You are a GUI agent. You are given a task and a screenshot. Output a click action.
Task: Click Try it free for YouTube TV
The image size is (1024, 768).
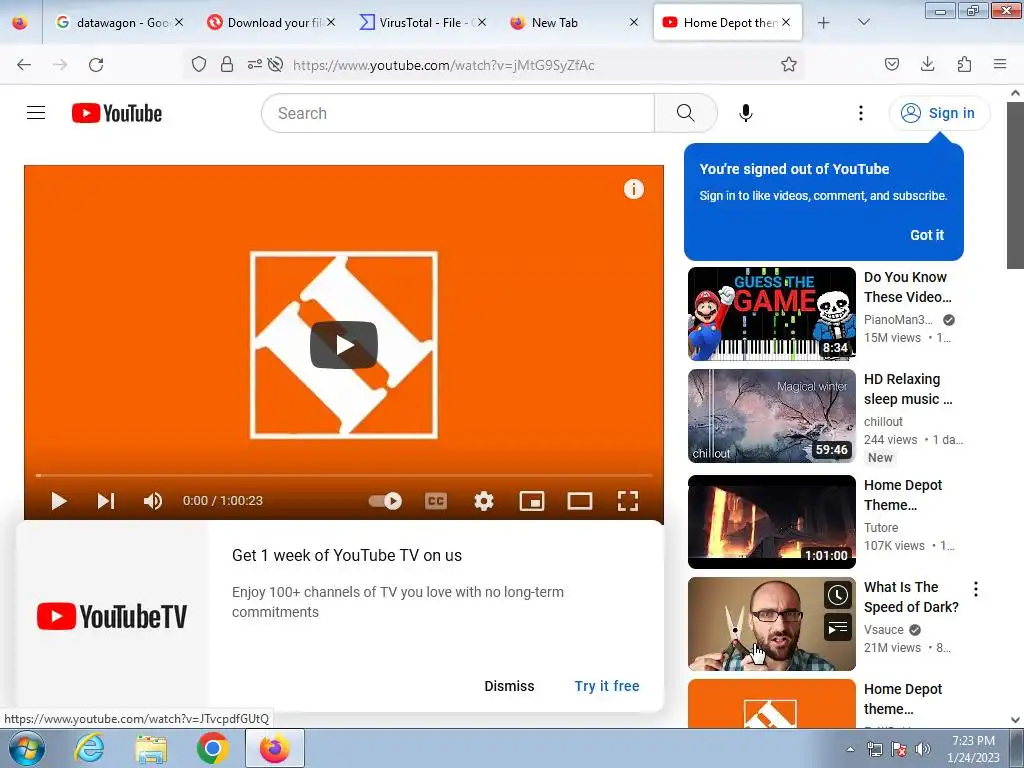point(607,686)
